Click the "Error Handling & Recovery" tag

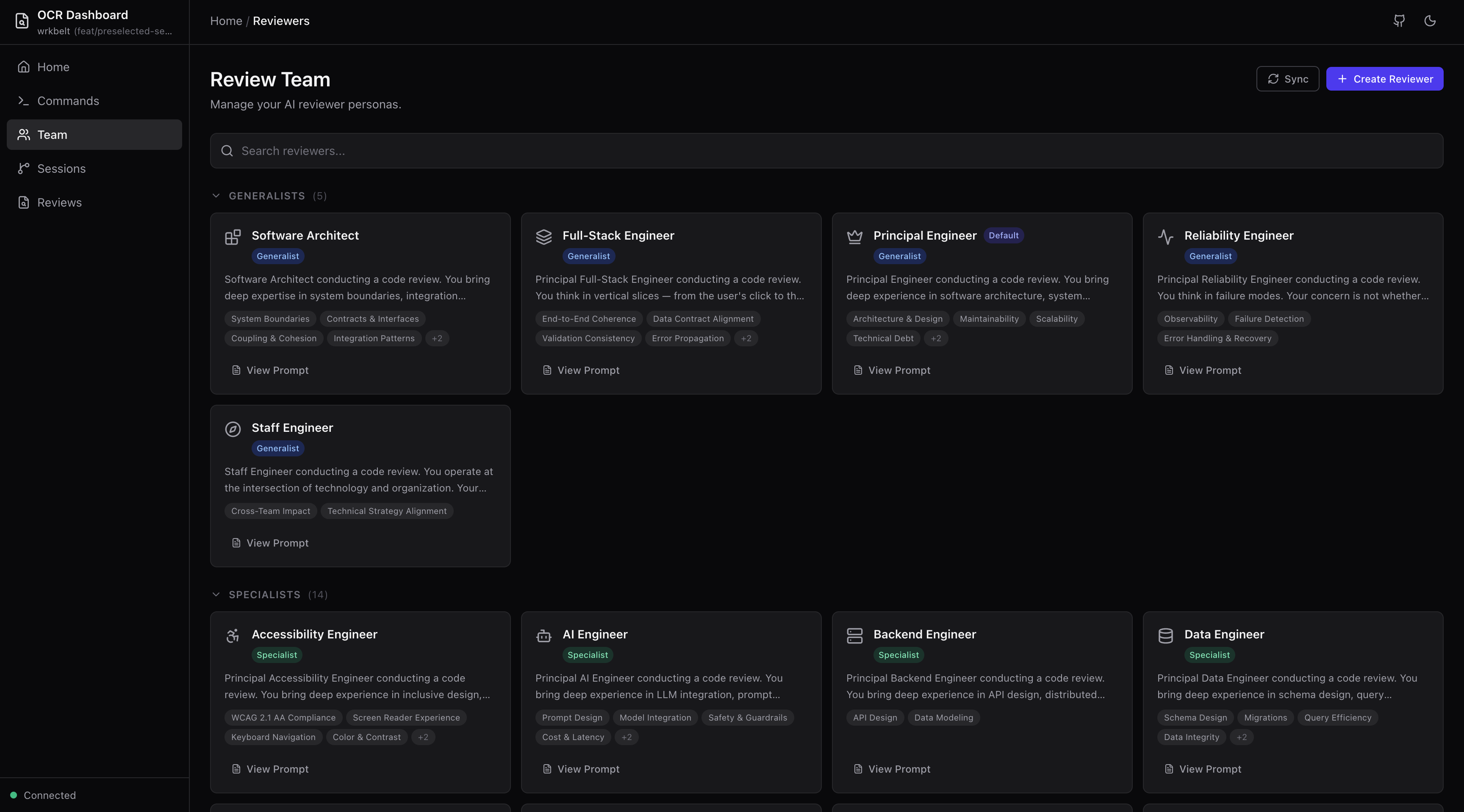(1217, 338)
